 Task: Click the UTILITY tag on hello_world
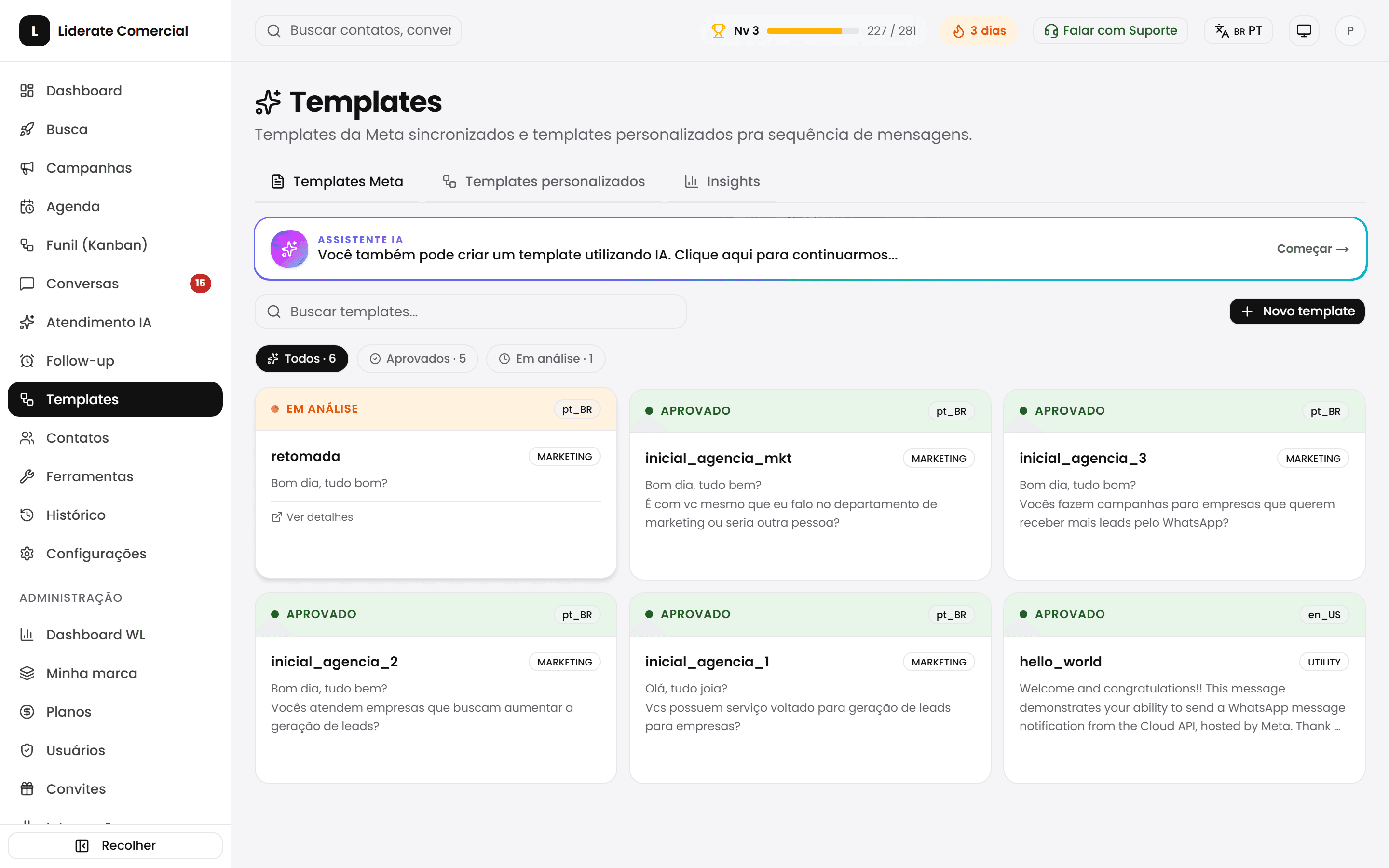point(1324,662)
